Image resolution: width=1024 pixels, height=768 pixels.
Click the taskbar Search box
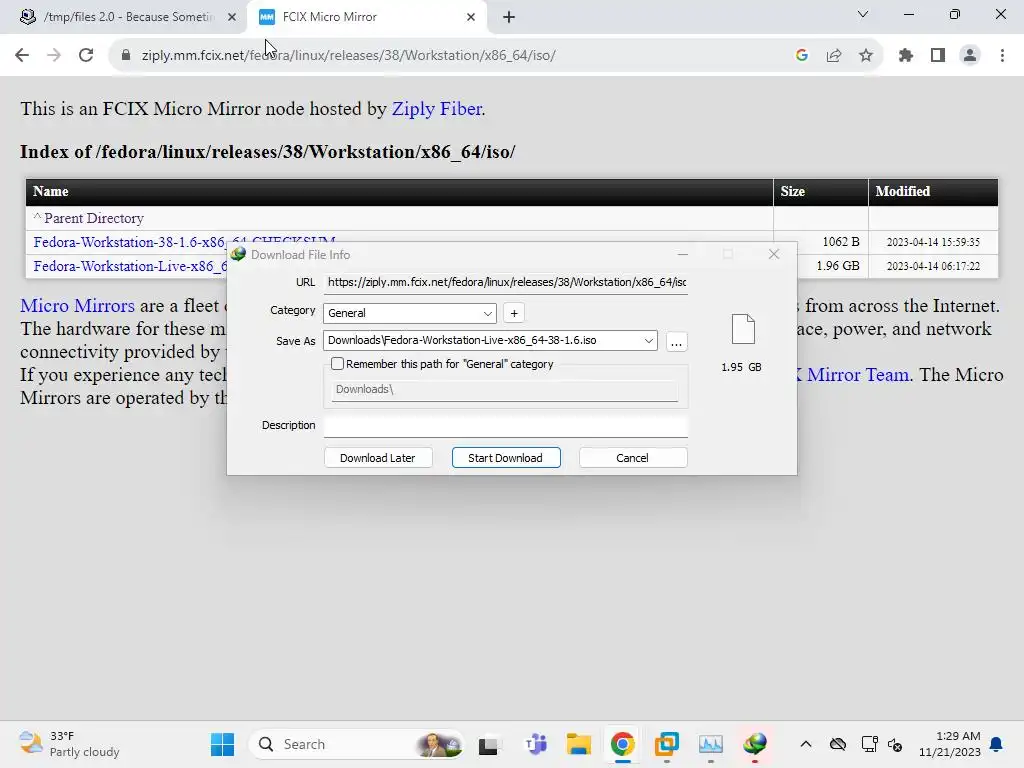tap(356, 744)
